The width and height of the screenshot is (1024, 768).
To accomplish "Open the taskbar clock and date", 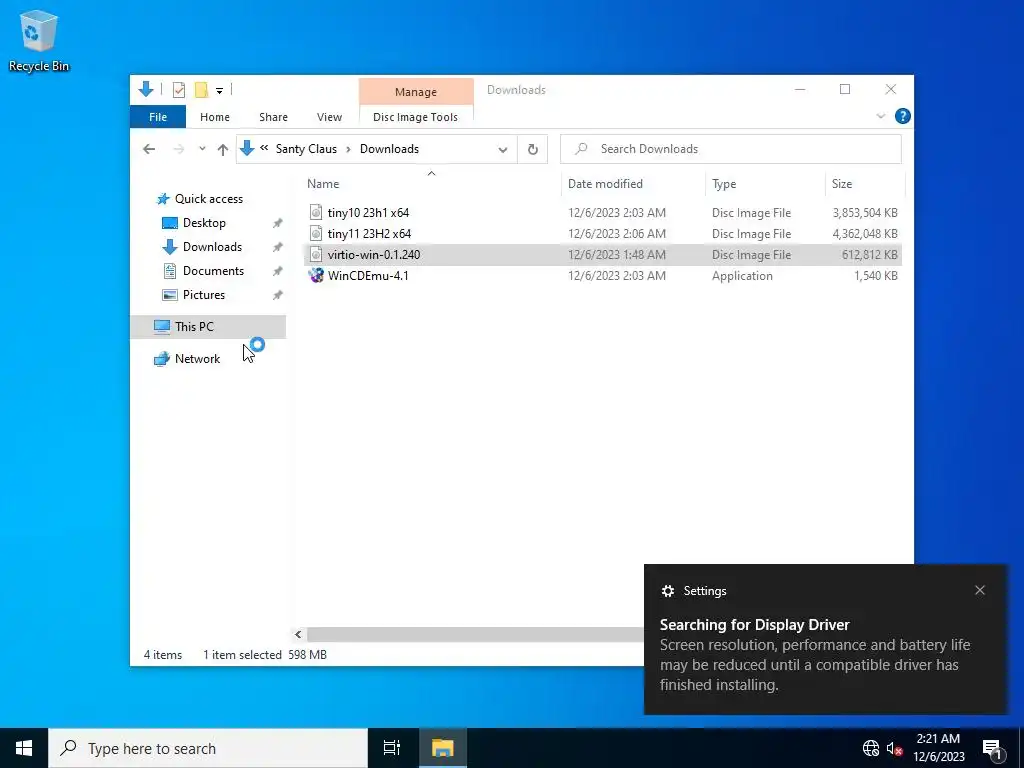I will (938, 748).
